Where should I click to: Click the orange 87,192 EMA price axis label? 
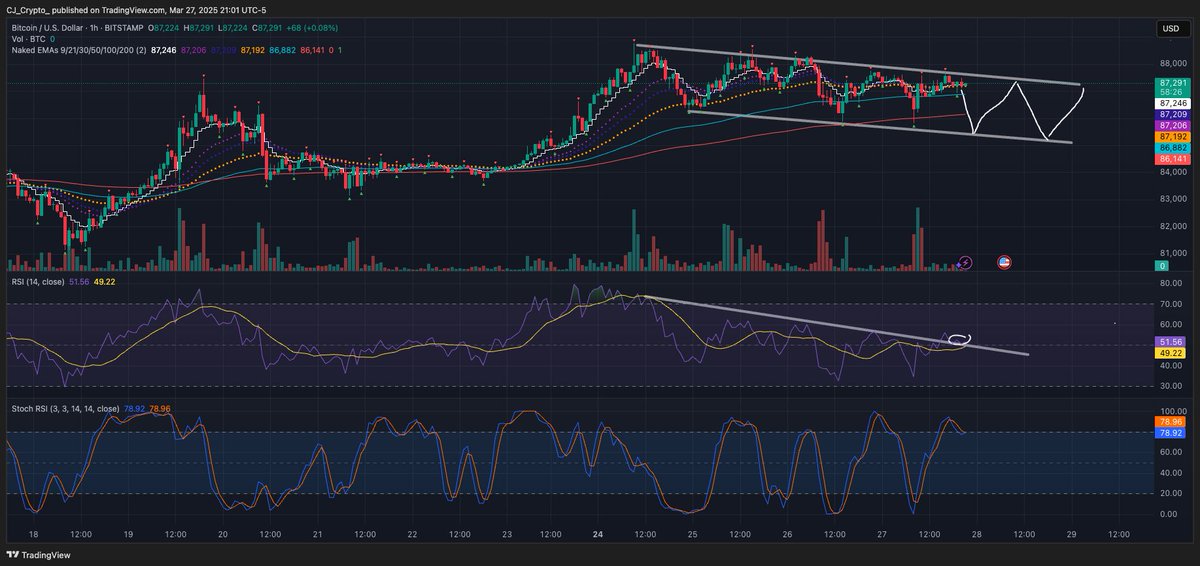(1171, 136)
